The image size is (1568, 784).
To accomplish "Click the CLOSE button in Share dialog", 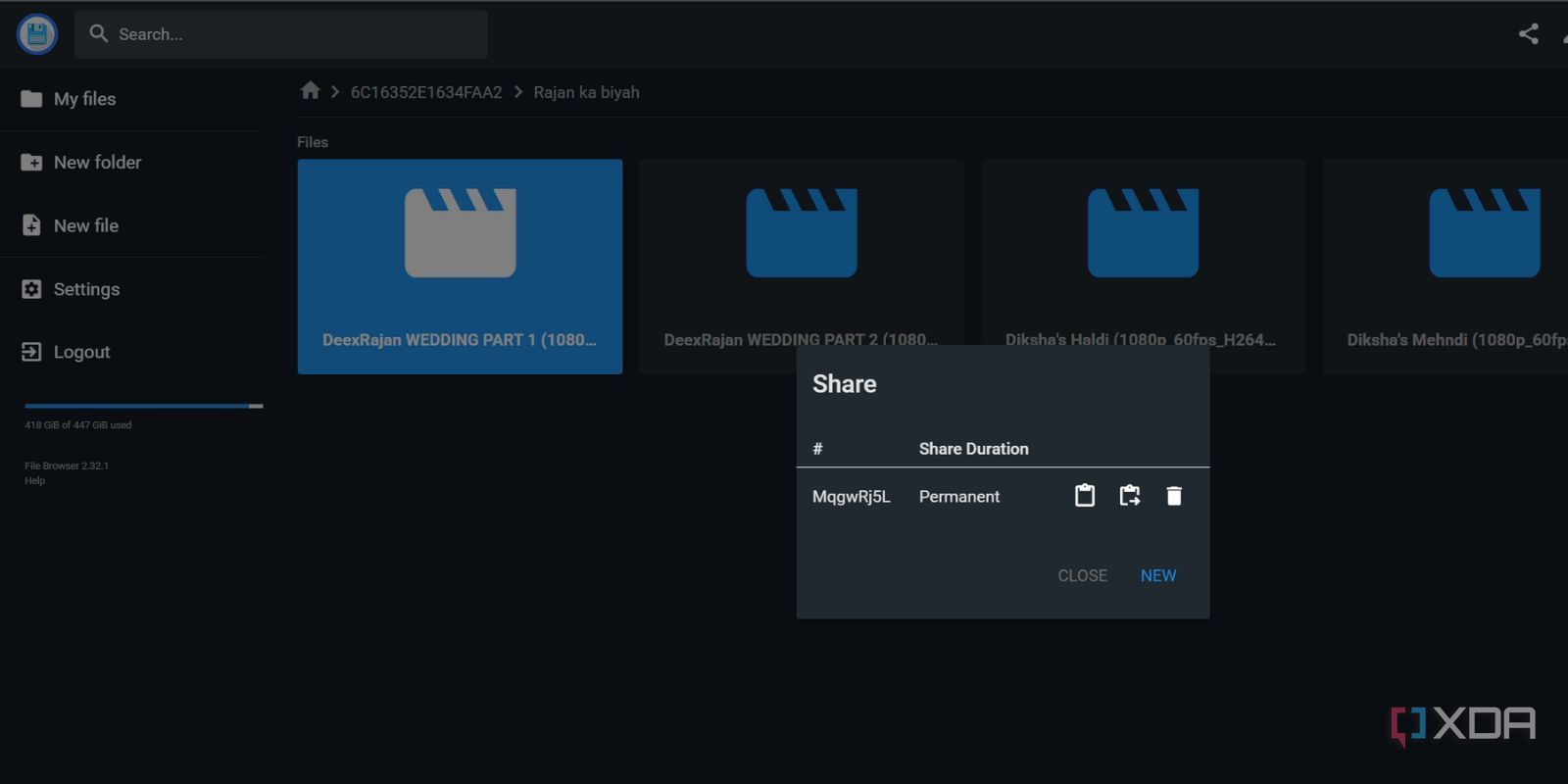I will 1082,576.
